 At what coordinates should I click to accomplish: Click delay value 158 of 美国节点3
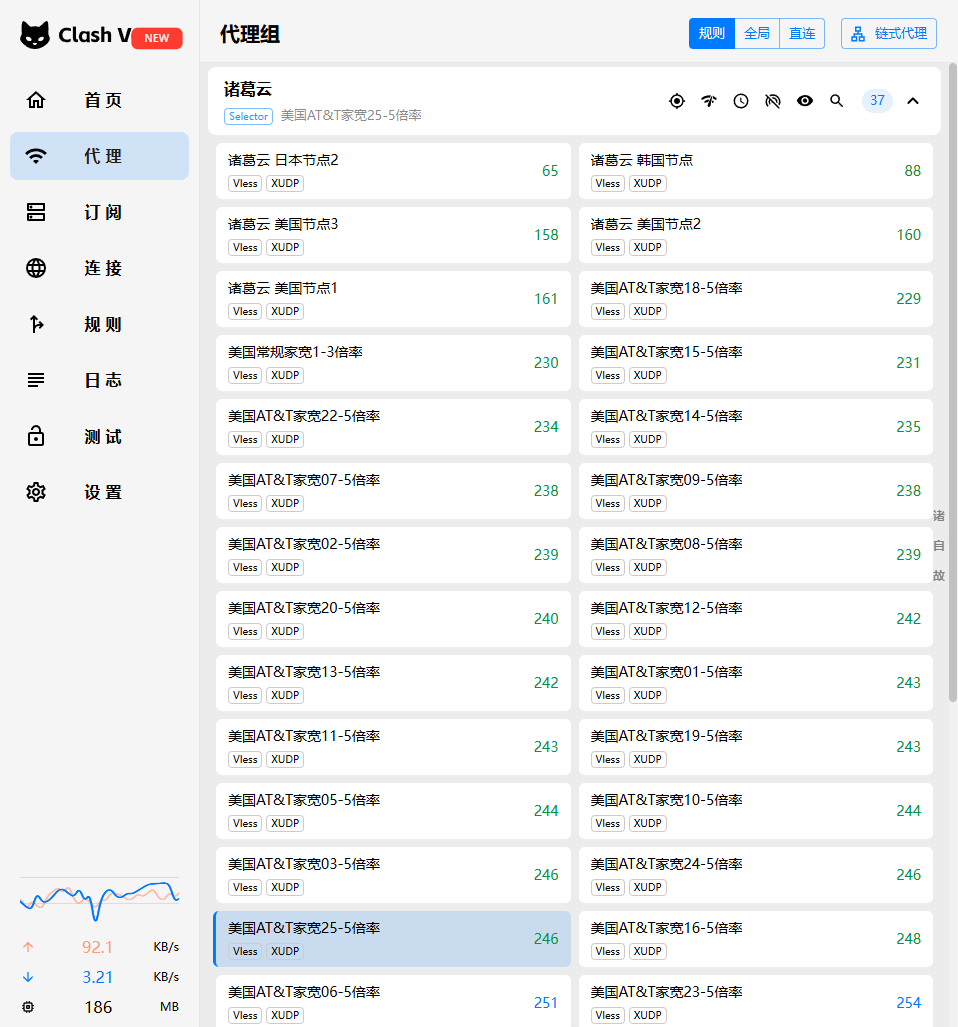pyautogui.click(x=546, y=234)
